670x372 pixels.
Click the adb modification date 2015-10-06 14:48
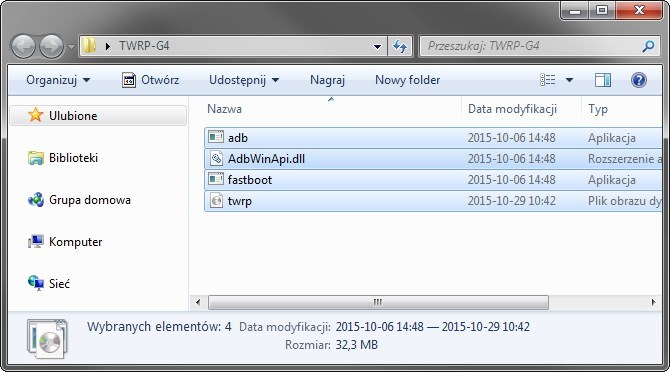coord(511,138)
